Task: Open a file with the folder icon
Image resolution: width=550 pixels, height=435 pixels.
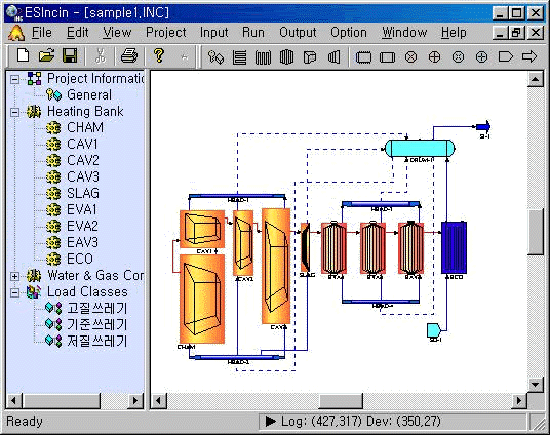Action: tap(46, 56)
